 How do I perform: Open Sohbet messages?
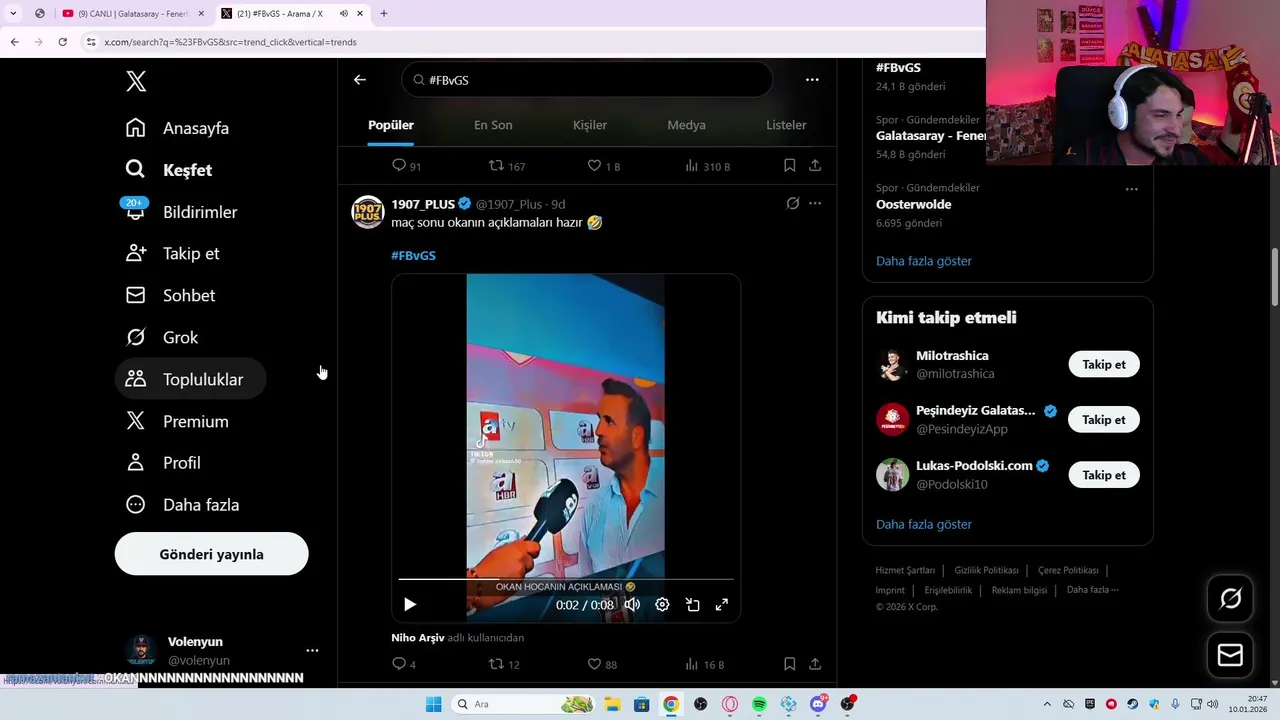170,296
